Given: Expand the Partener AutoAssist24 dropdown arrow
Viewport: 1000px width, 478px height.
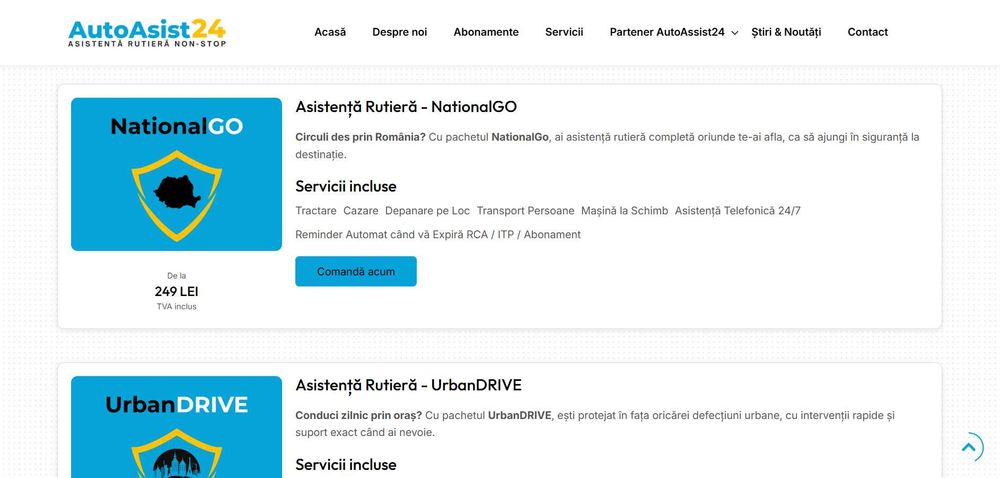Looking at the screenshot, I should pyautogui.click(x=735, y=33).
